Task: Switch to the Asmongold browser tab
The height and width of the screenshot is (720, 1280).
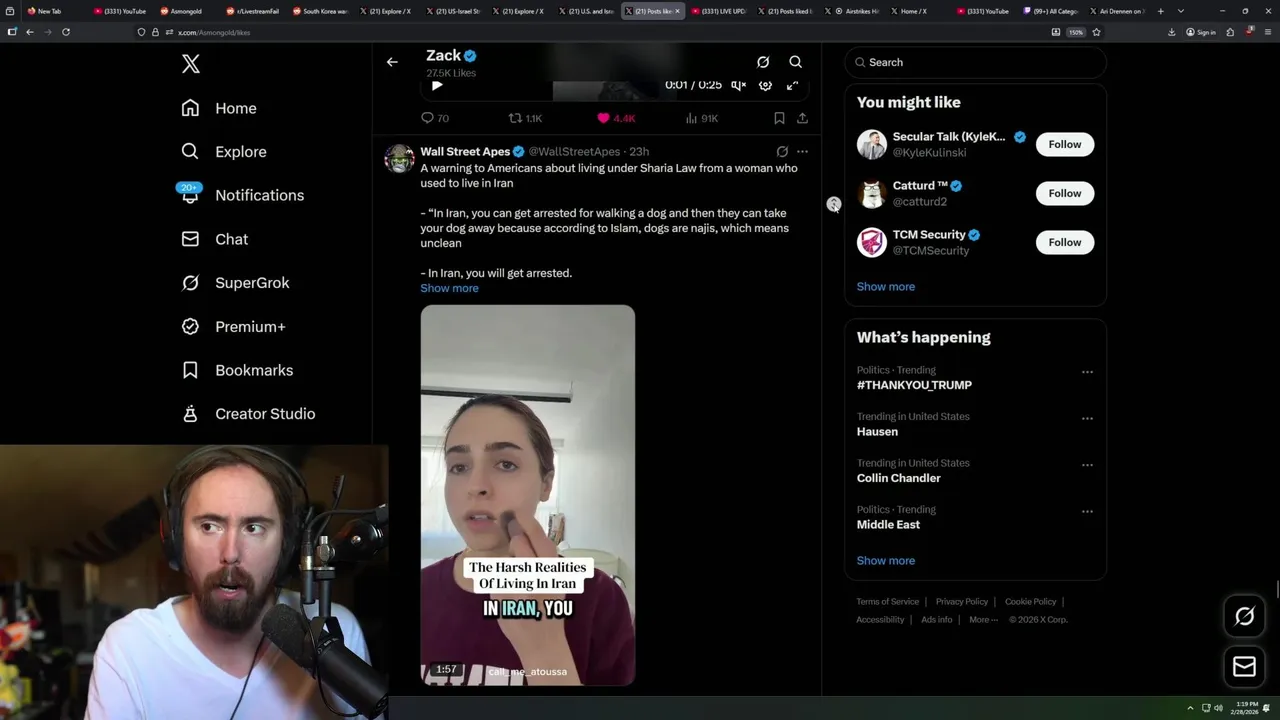Action: click(x=185, y=11)
